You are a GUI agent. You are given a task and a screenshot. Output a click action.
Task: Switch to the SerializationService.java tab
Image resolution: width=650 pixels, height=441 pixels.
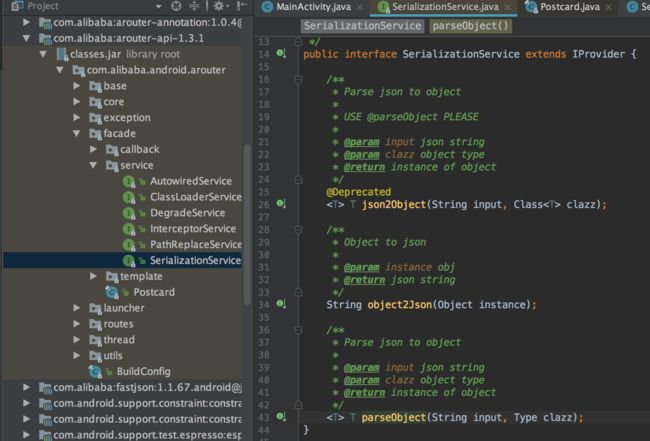445,7
